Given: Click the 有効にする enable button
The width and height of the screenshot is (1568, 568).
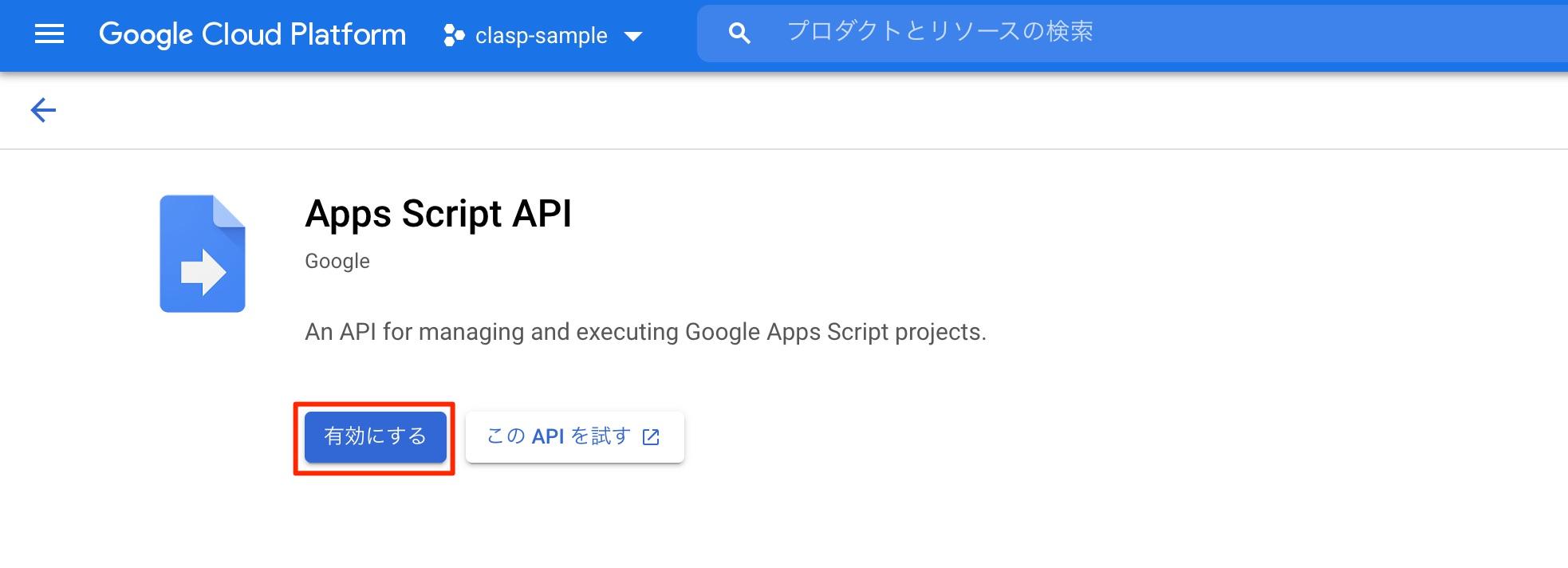Looking at the screenshot, I should pyautogui.click(x=375, y=436).
